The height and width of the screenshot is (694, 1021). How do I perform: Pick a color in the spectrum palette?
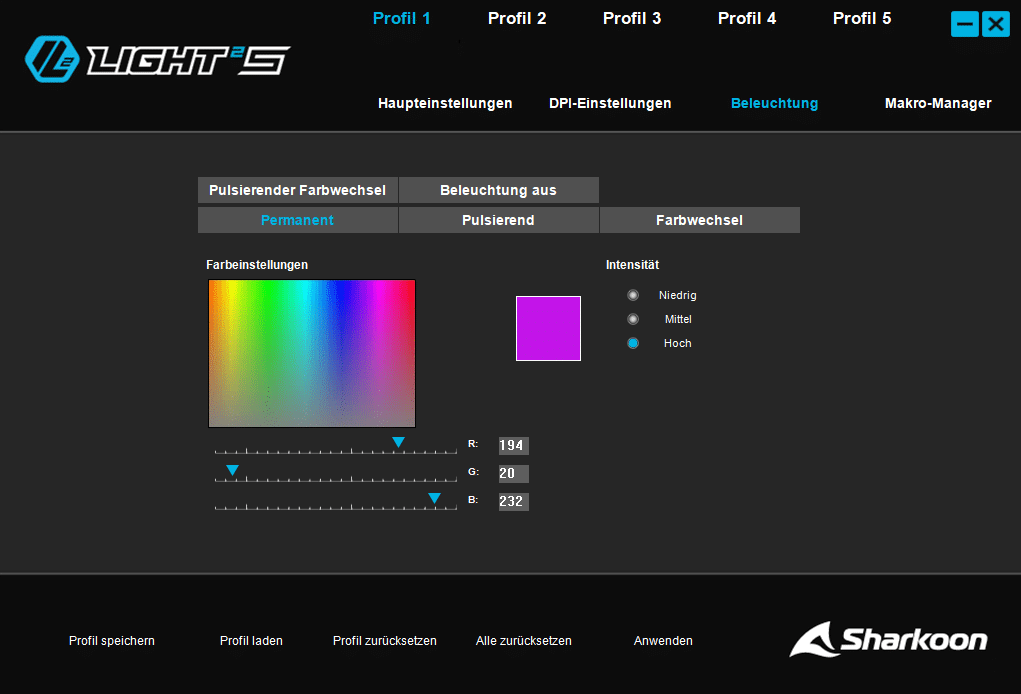tap(311, 353)
